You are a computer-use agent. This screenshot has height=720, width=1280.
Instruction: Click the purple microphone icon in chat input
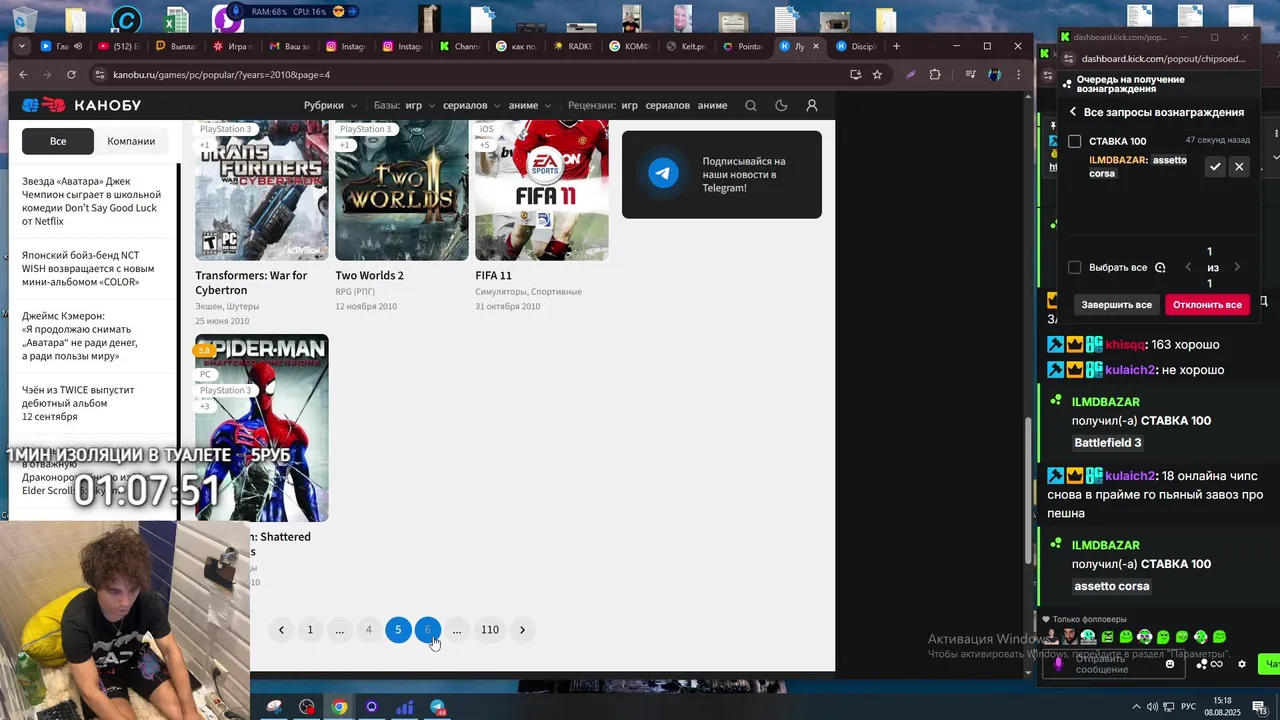click(1058, 664)
